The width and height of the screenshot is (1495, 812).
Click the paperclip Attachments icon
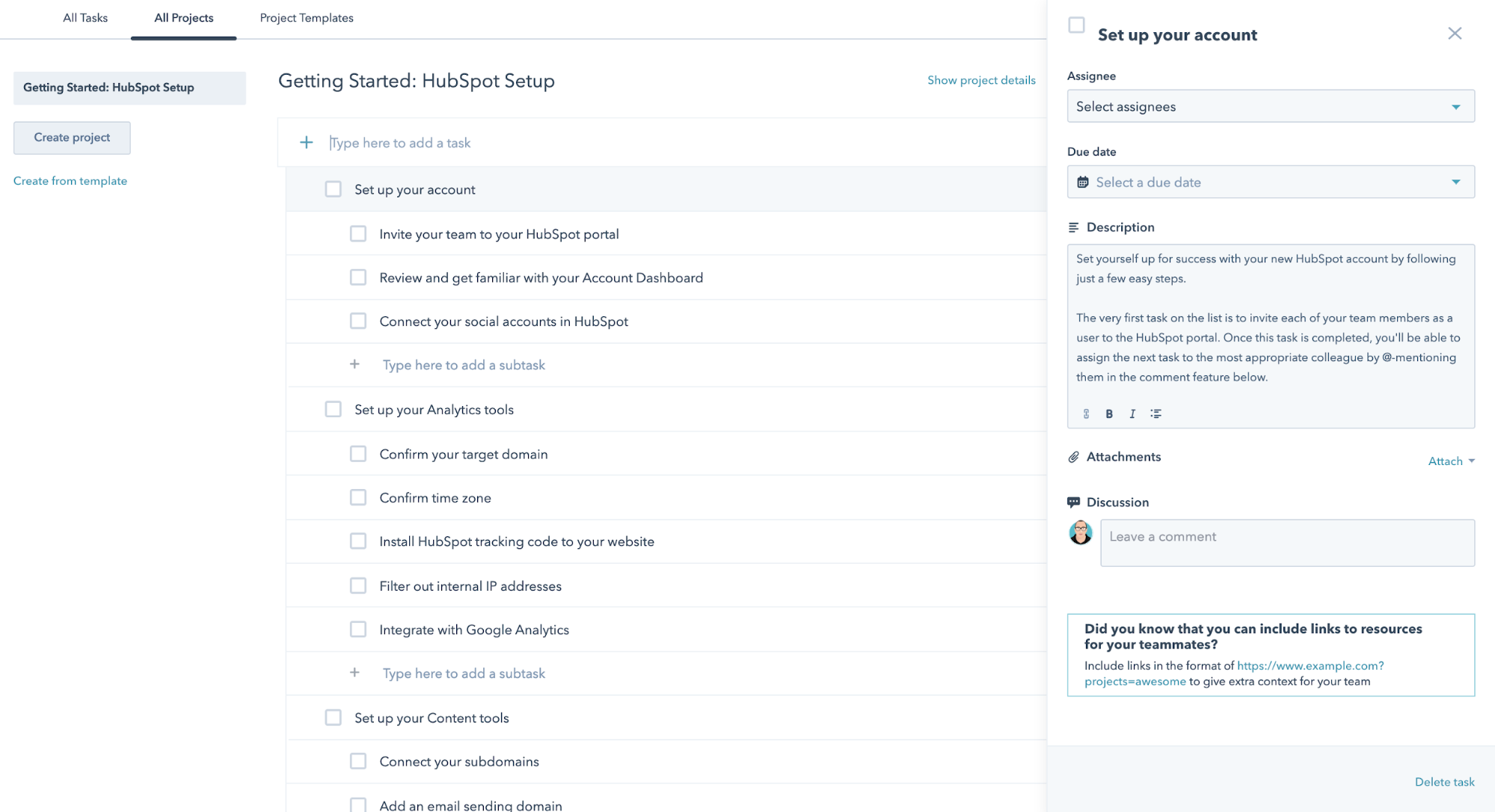1073,457
